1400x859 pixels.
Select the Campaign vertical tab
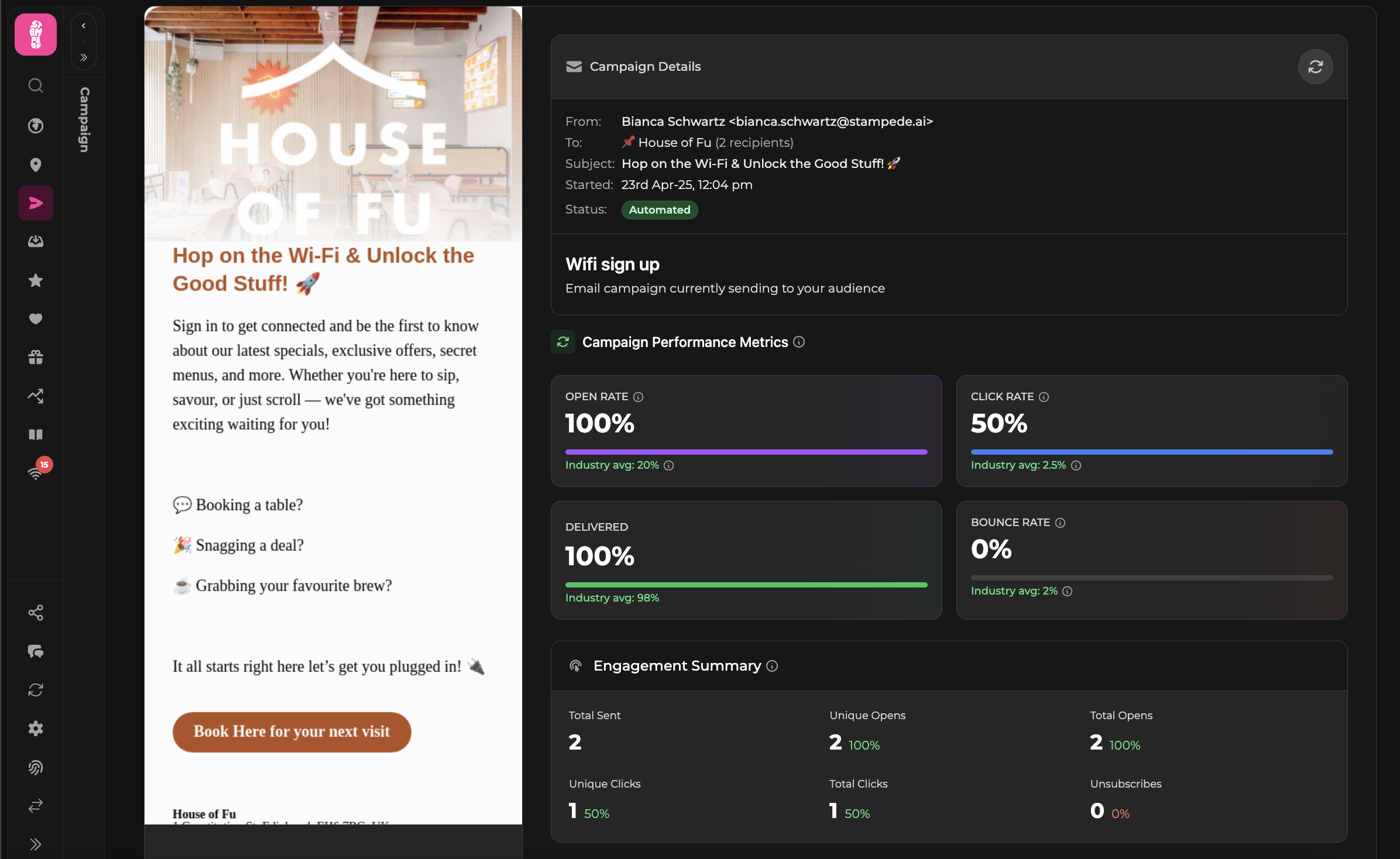point(84,120)
